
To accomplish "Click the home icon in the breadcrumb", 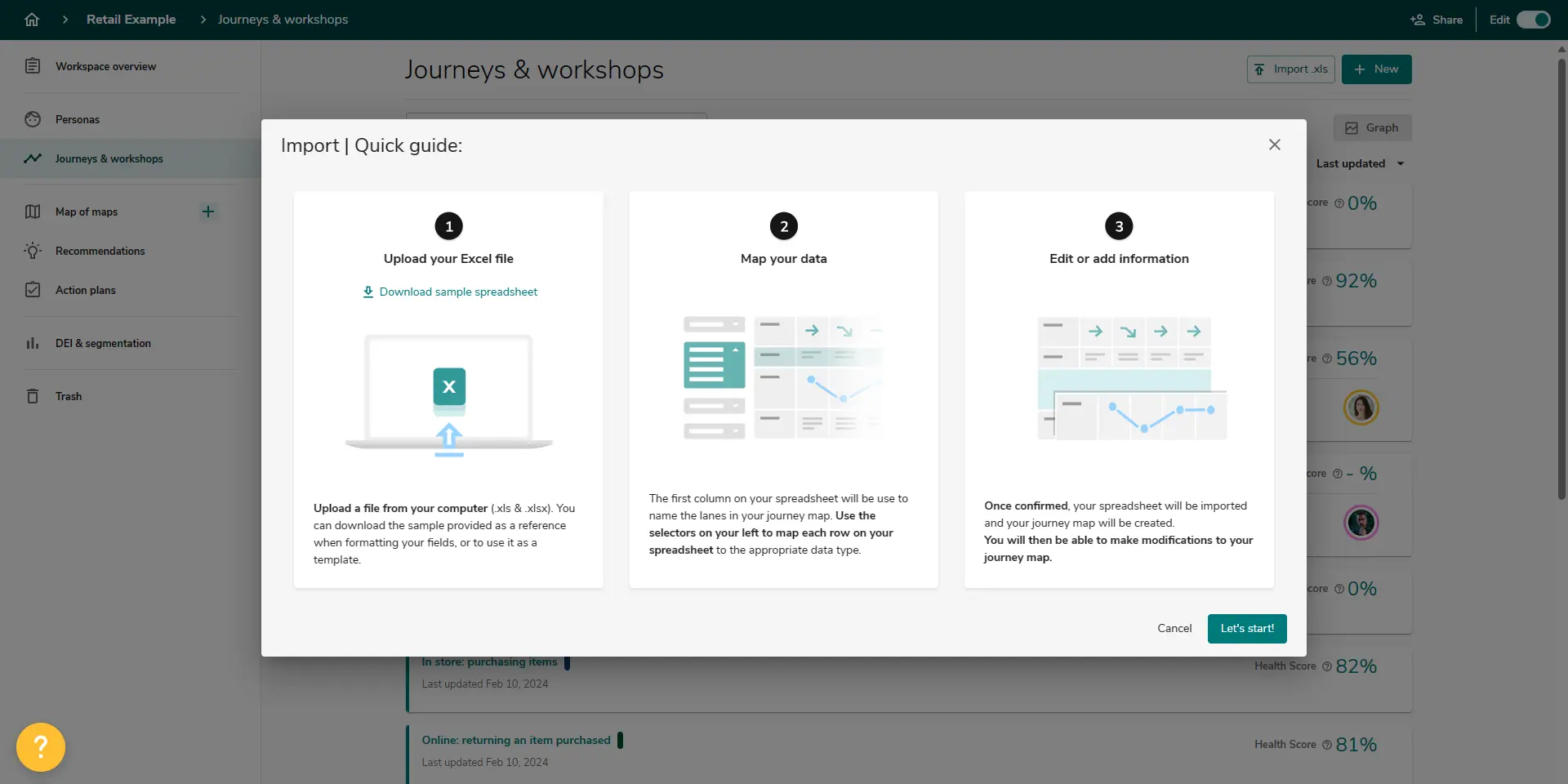I will click(x=32, y=19).
